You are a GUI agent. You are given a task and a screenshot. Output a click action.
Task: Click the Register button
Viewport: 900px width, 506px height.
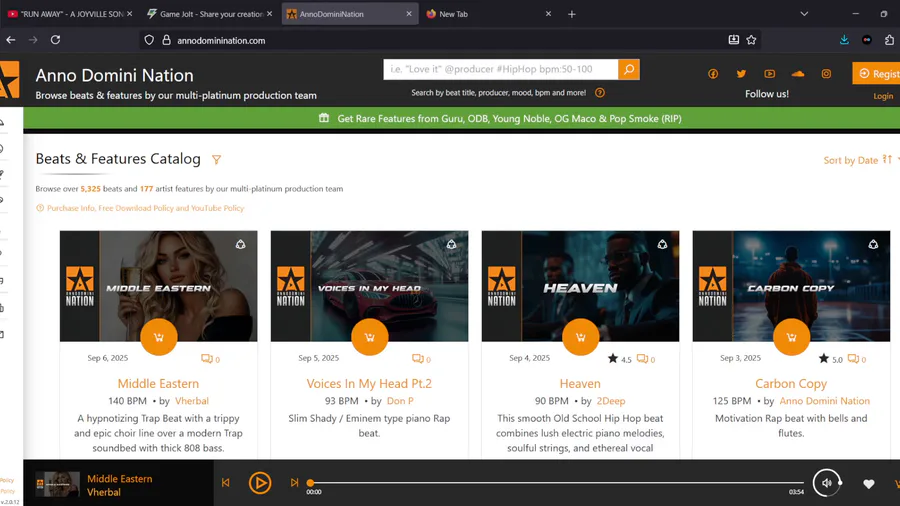[877, 73]
